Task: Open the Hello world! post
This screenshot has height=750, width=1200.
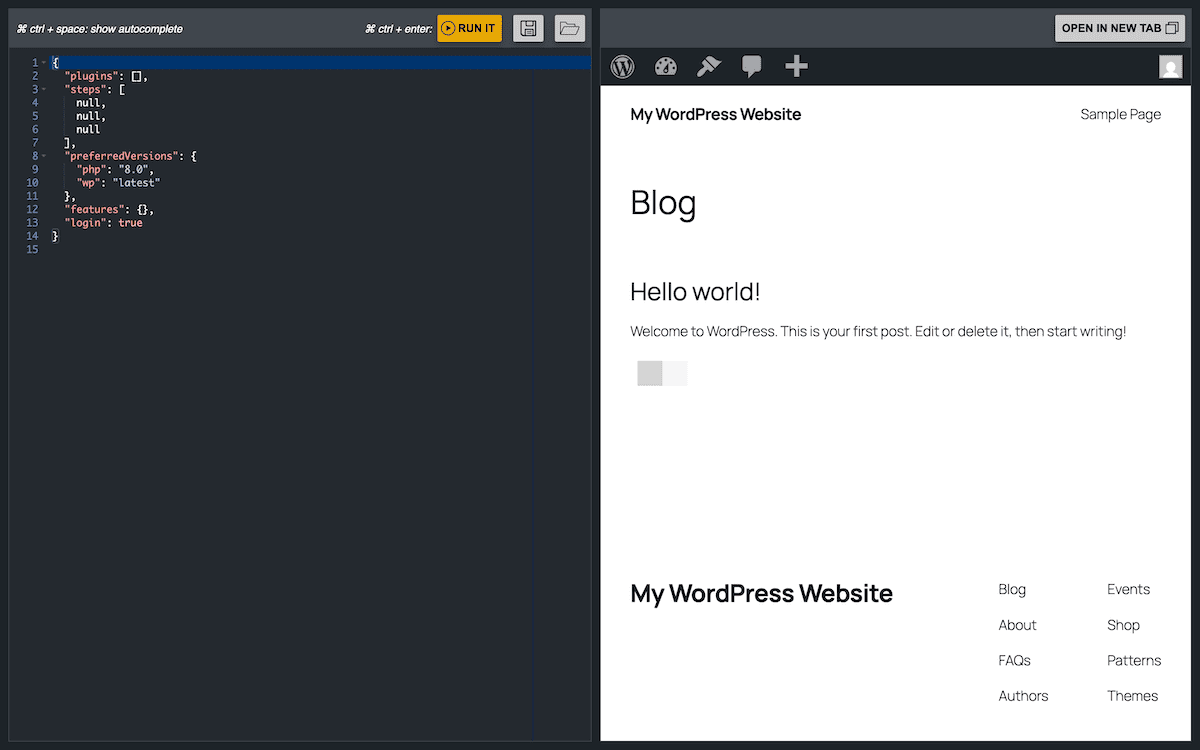Action: (694, 291)
